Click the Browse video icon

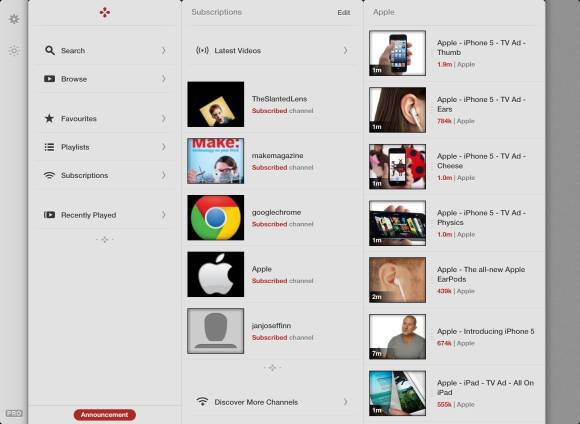click(50, 79)
